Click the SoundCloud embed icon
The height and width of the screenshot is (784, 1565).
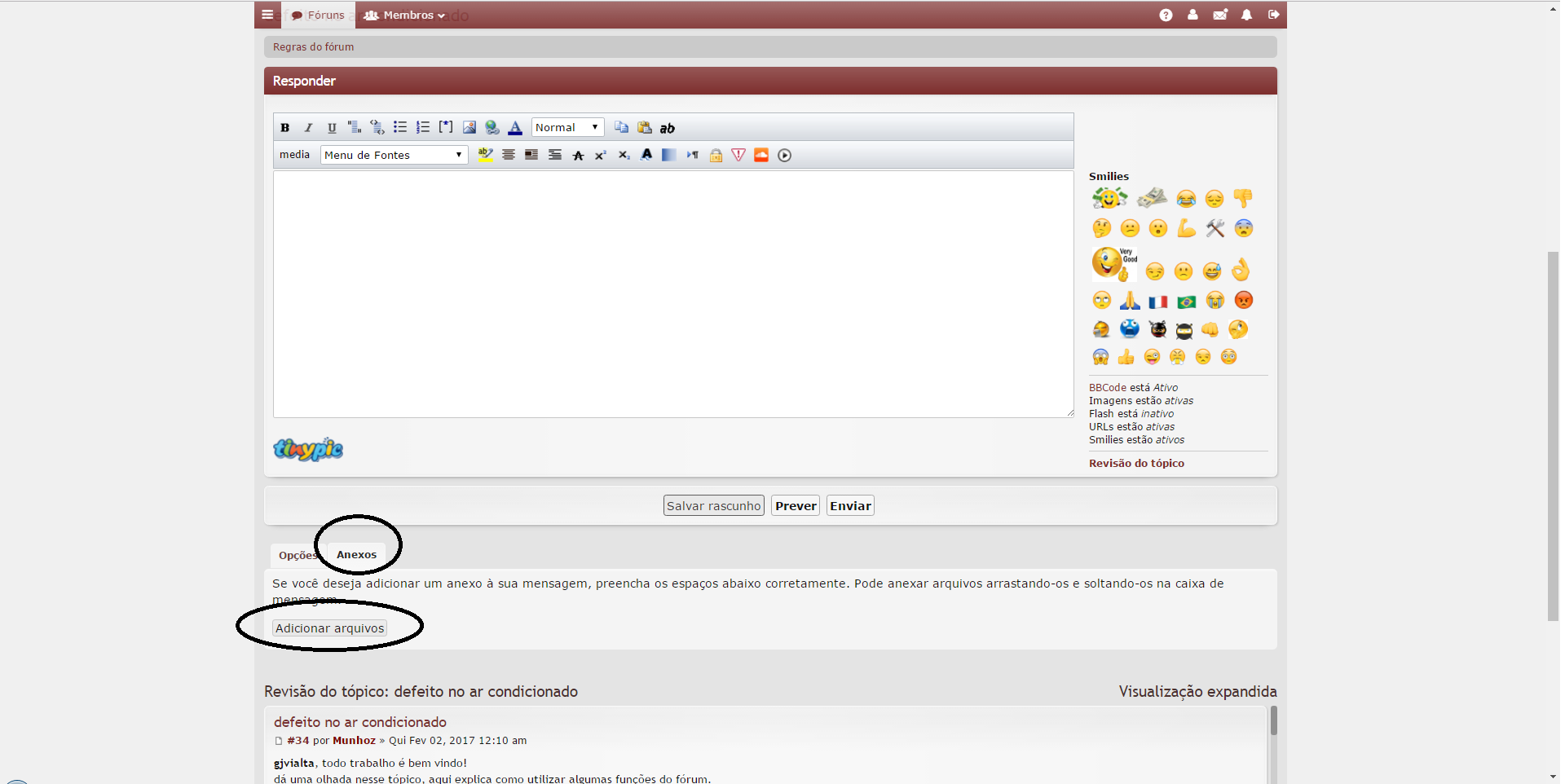(x=761, y=156)
